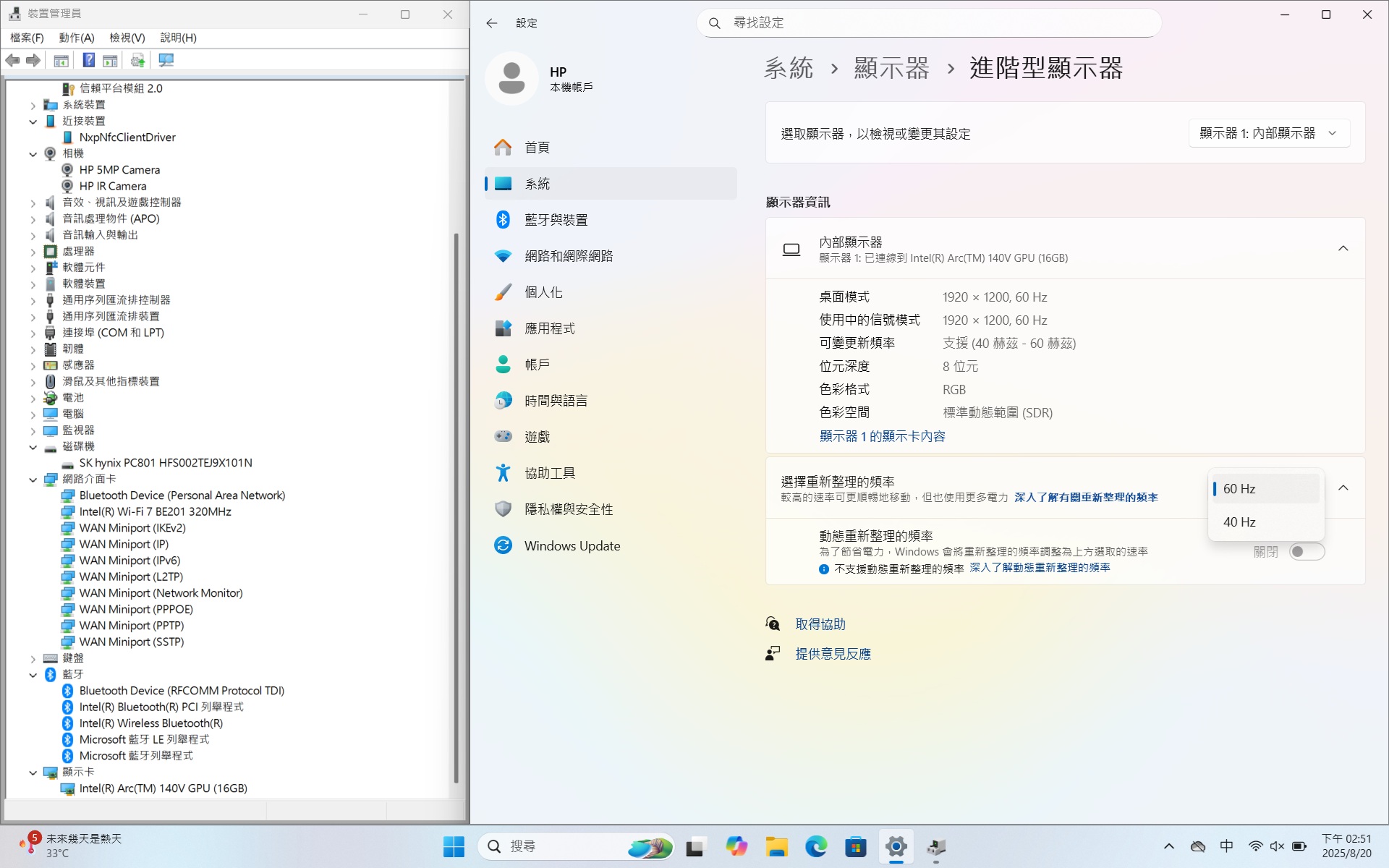The width and height of the screenshot is (1389, 868).
Task: Click the scan for hardware changes icon
Action: 166,60
